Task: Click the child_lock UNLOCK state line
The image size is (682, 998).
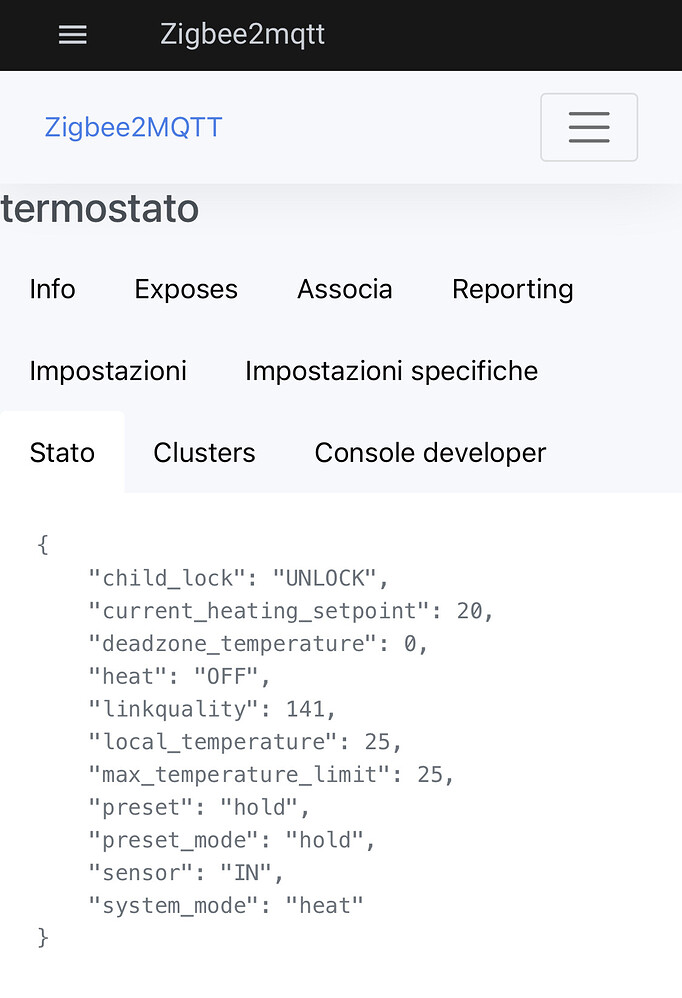Action: point(238,578)
